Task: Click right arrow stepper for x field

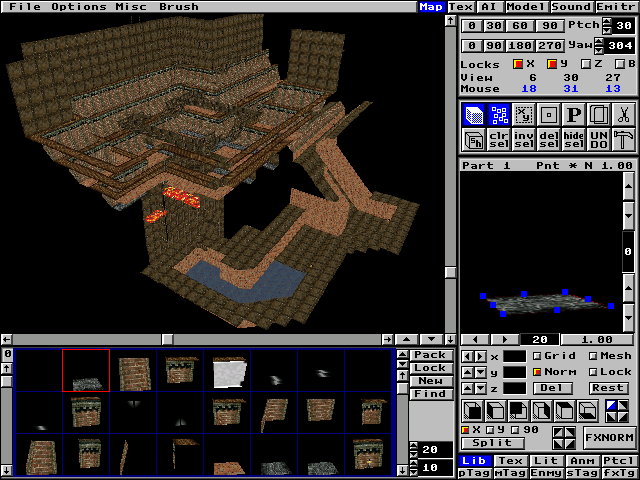Action: coord(481,357)
